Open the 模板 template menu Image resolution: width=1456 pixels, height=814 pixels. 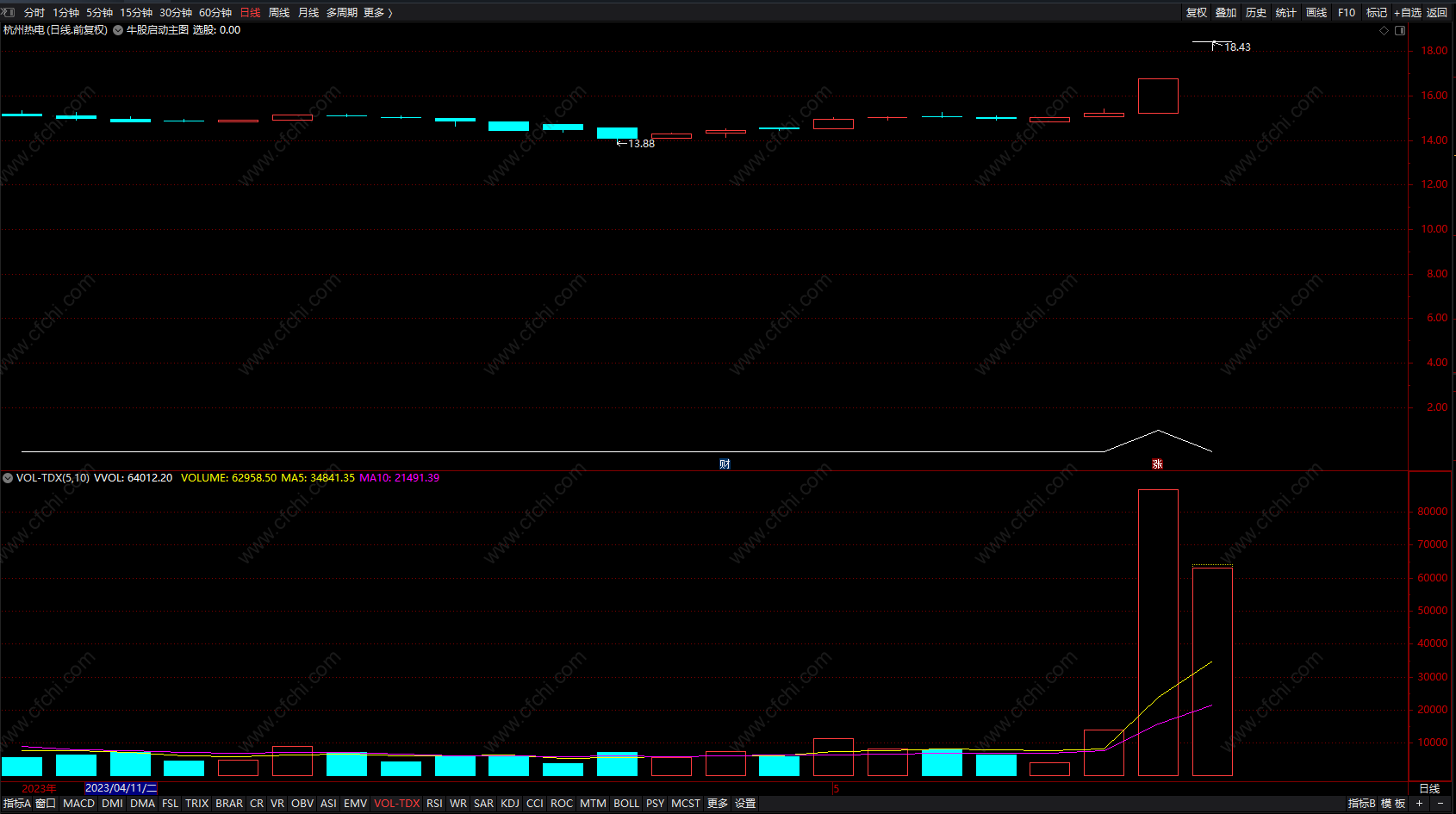(1393, 804)
